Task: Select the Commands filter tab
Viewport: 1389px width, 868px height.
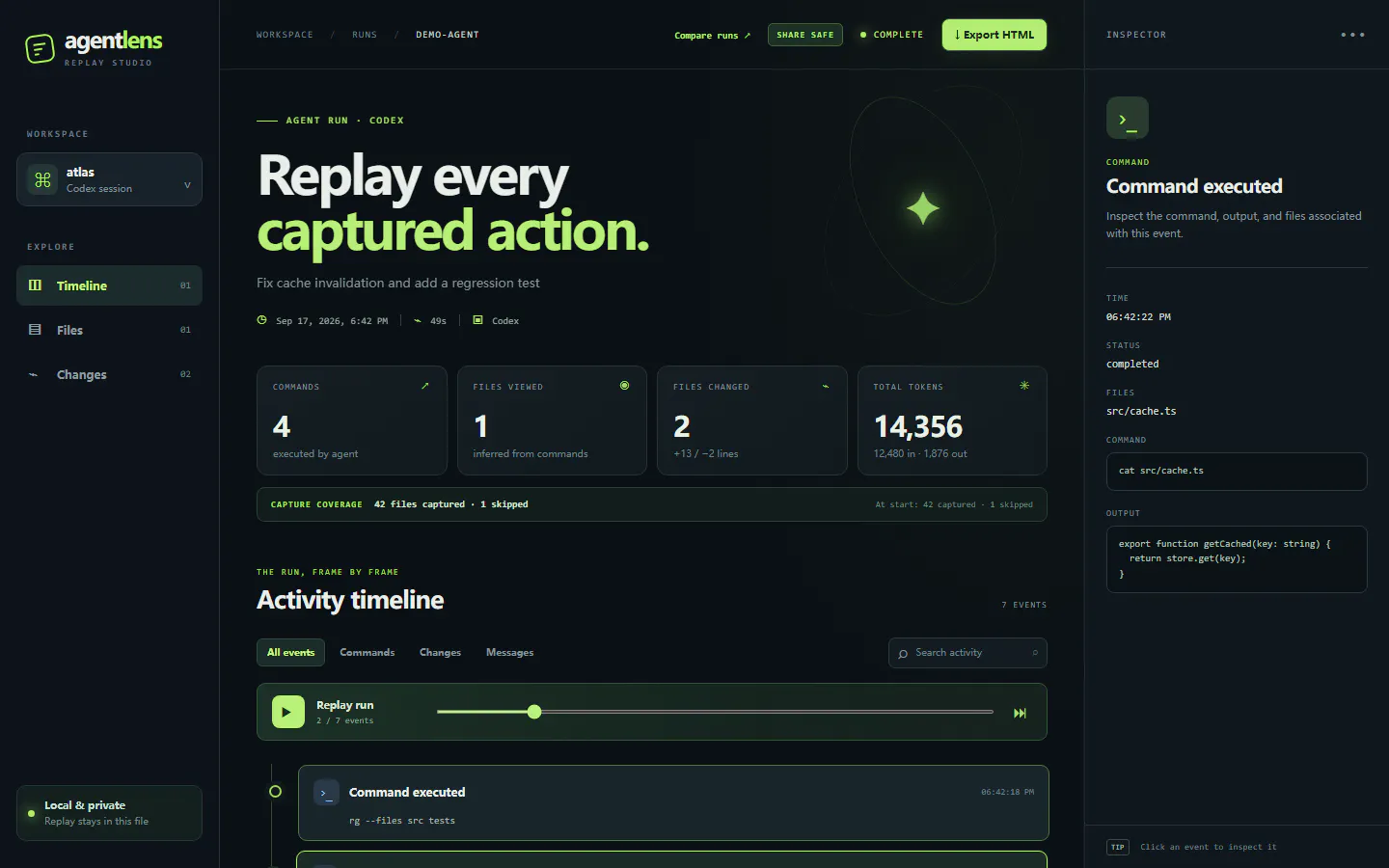Action: [368, 653]
